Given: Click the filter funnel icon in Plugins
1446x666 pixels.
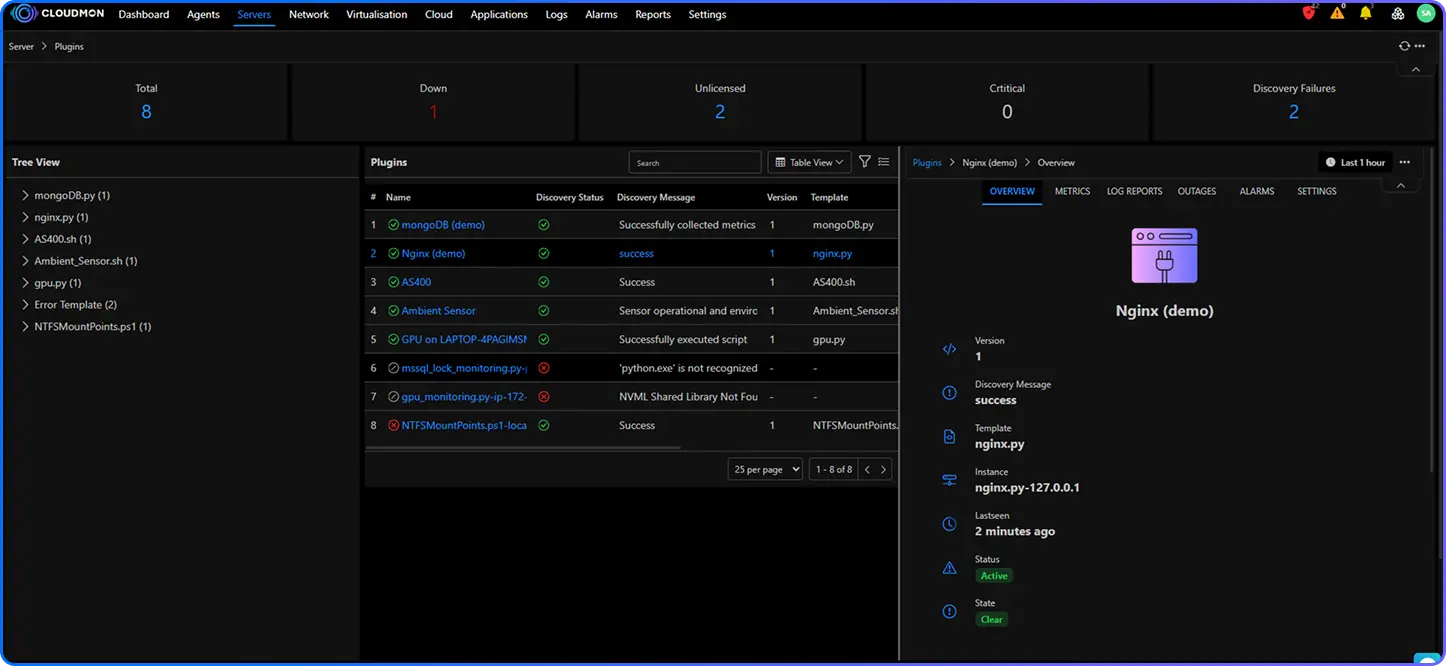Looking at the screenshot, I should click(x=865, y=162).
